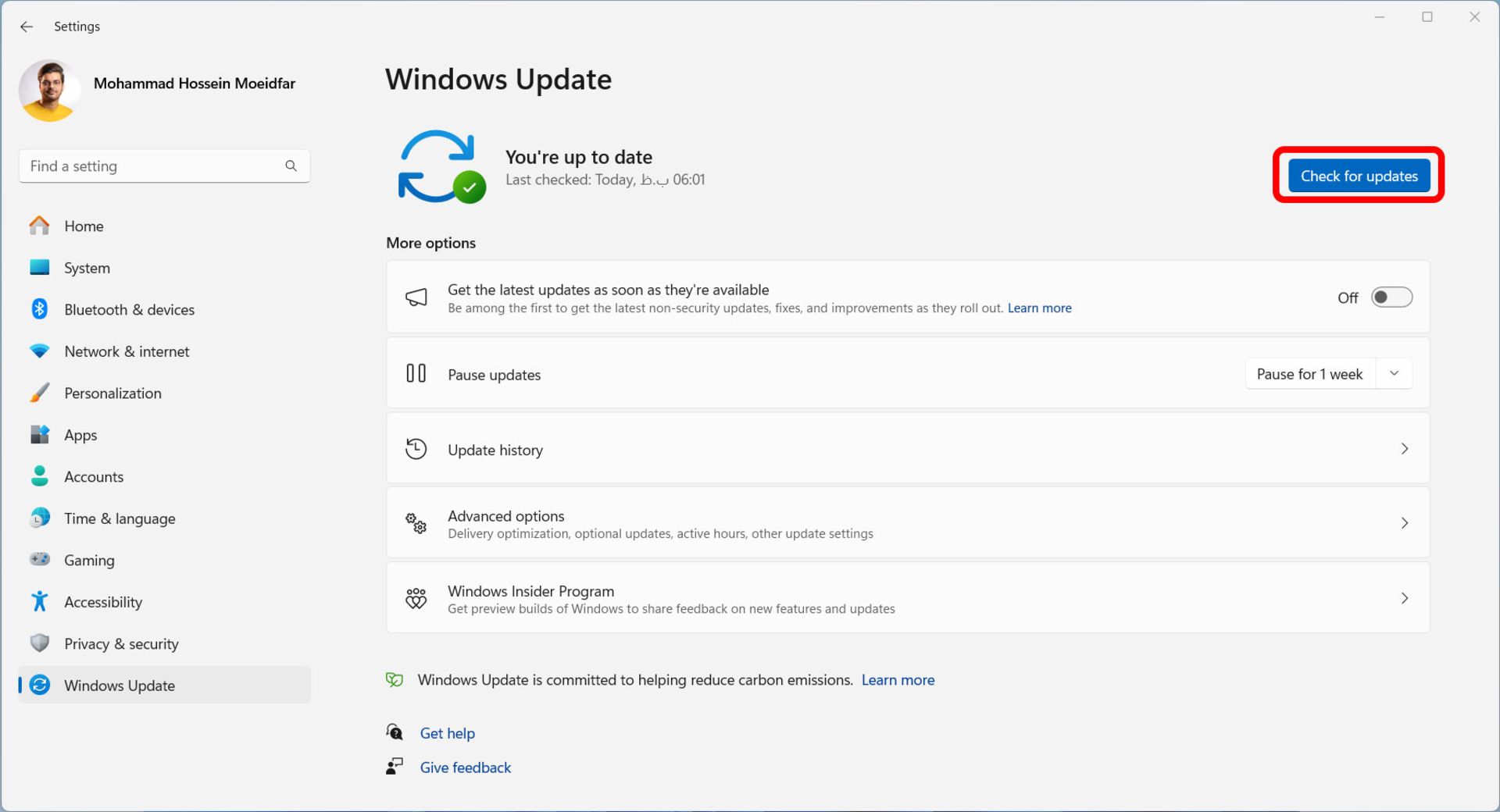The width and height of the screenshot is (1500, 812).
Task: Click the Find a setting search field
Action: click(x=164, y=166)
